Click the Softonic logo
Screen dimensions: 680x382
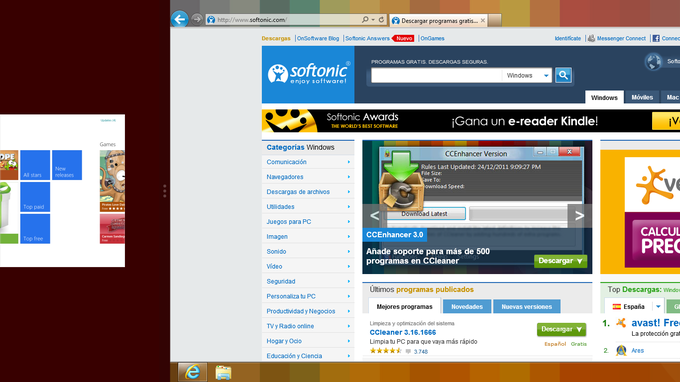308,74
